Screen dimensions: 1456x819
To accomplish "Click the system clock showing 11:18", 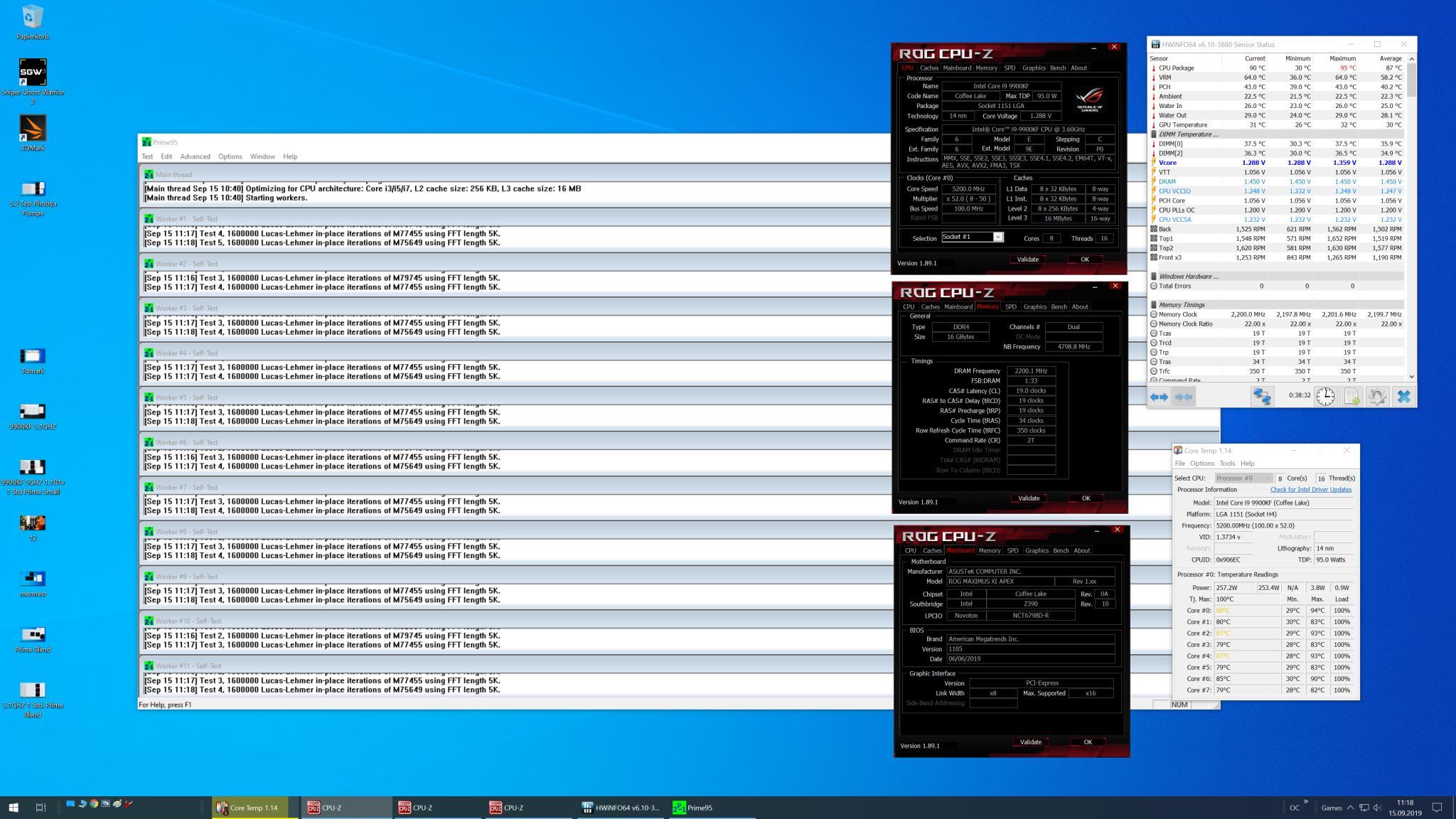I will pyautogui.click(x=1404, y=803).
